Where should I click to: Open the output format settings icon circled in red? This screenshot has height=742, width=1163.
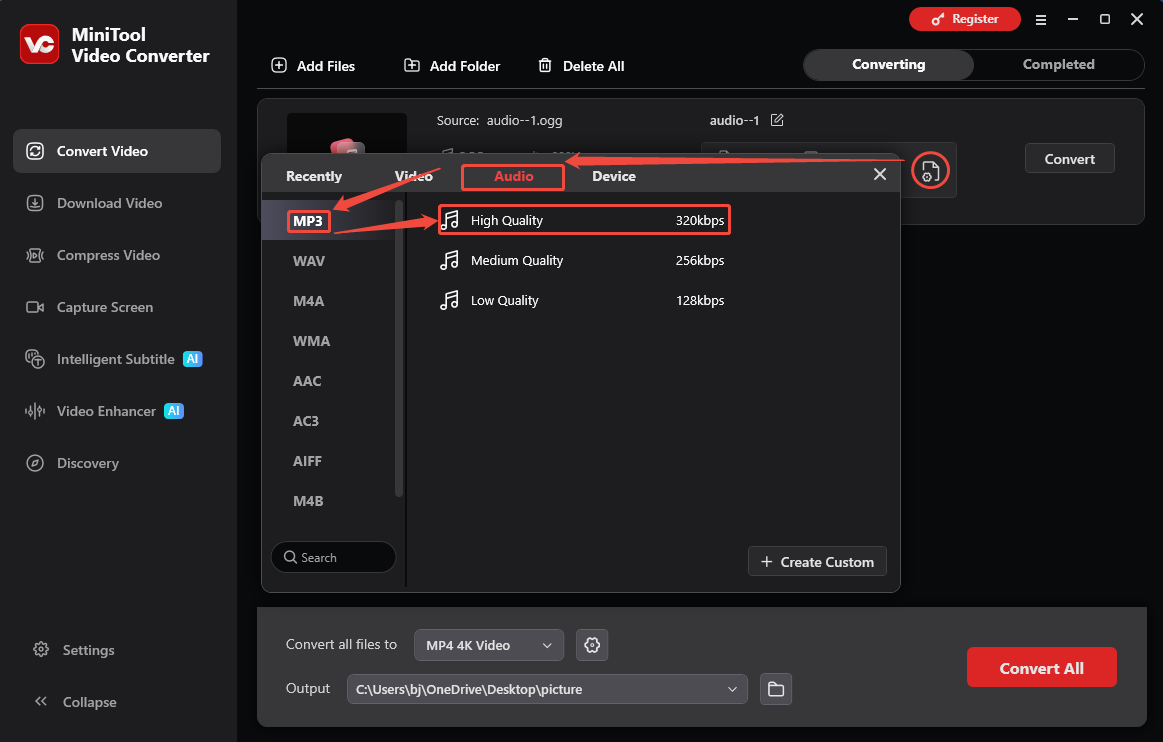(930, 171)
